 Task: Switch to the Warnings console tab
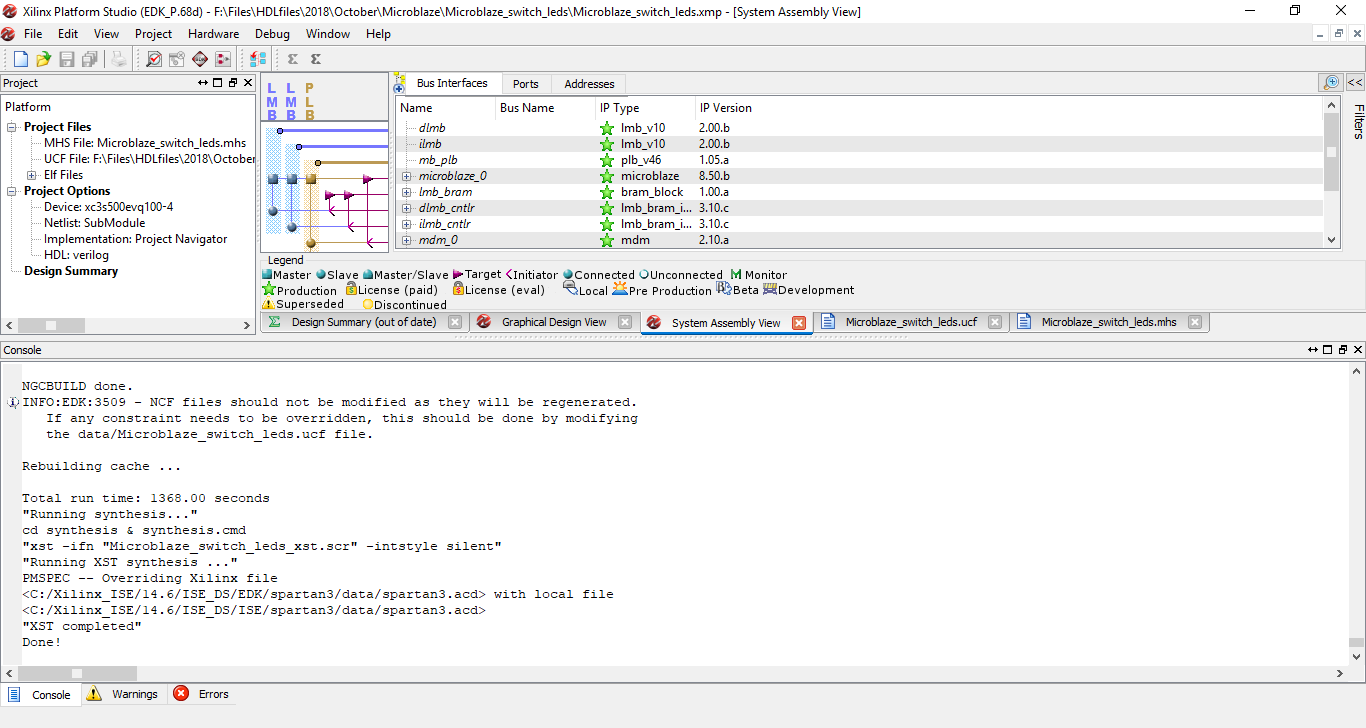(x=122, y=694)
